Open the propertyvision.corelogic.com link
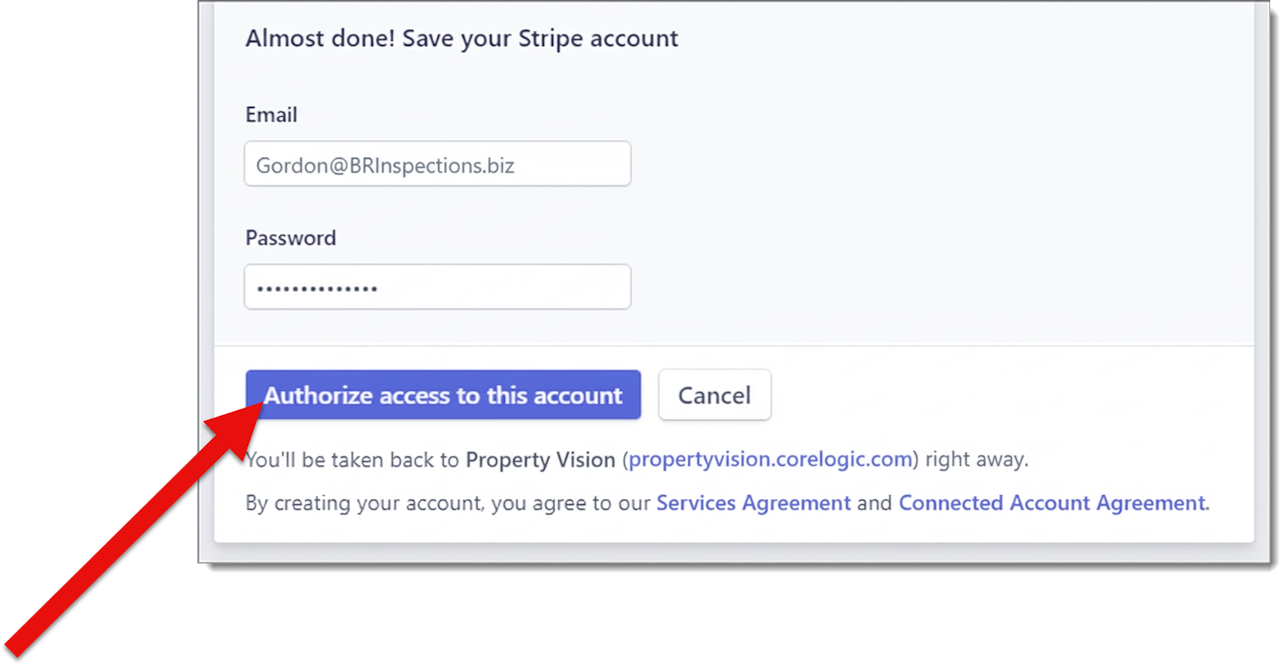The image size is (1280, 665). (770, 460)
